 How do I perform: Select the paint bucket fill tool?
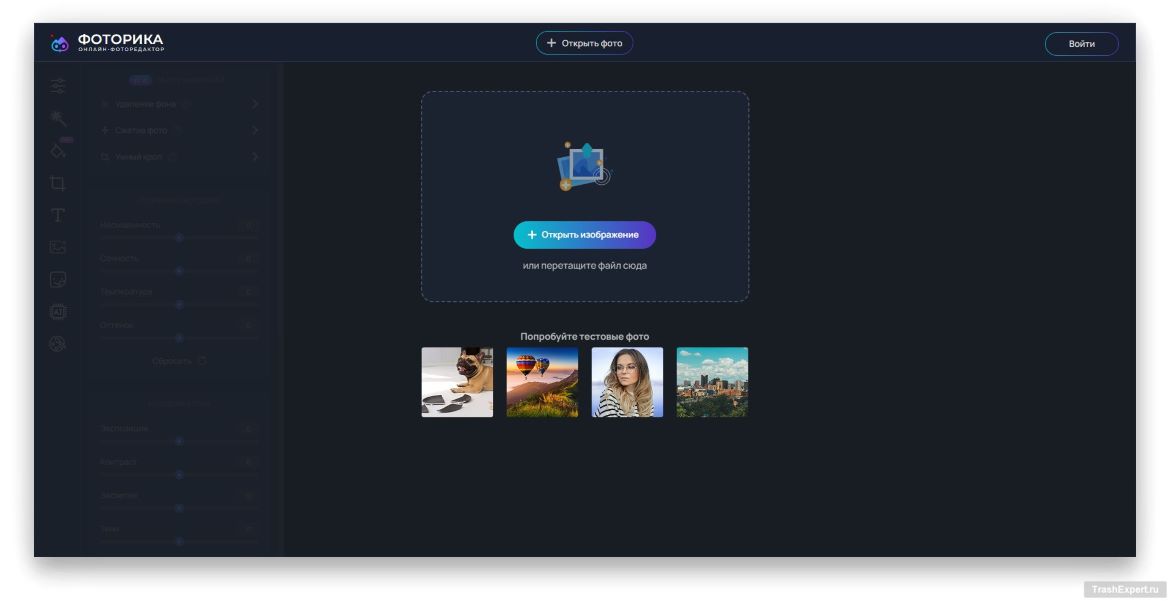[58, 150]
